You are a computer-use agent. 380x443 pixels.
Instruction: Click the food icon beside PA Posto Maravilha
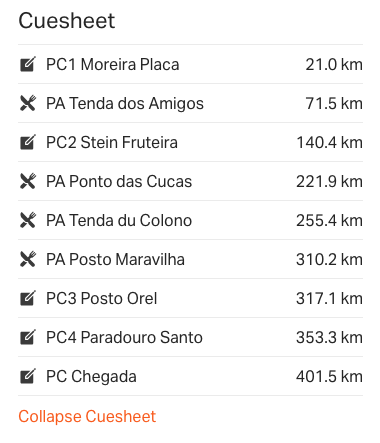[x=28, y=259]
